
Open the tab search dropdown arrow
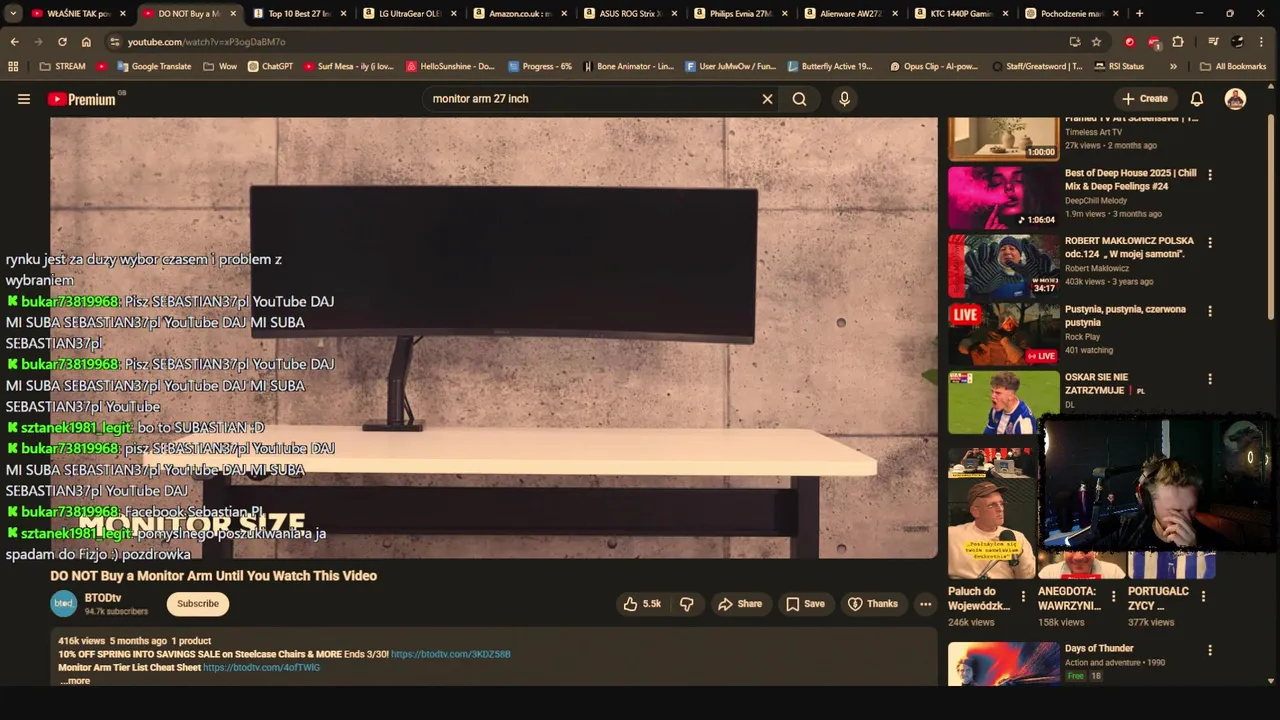point(12,14)
